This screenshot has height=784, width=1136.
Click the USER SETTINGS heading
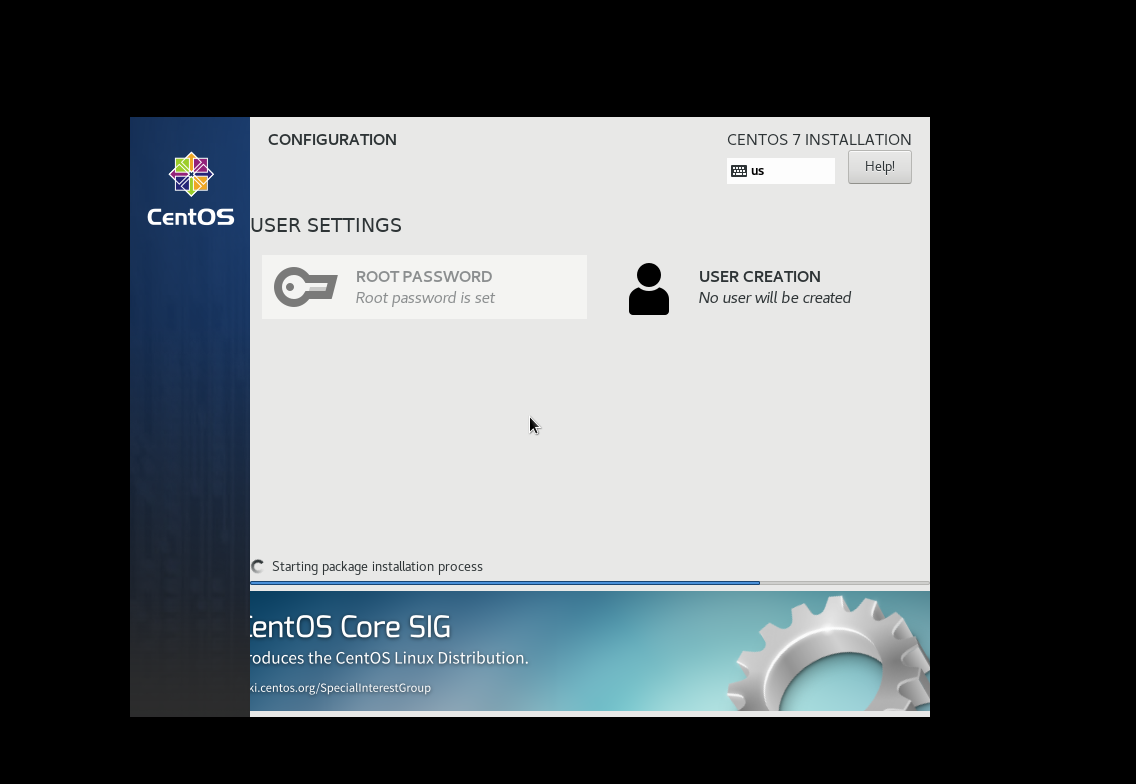326,225
